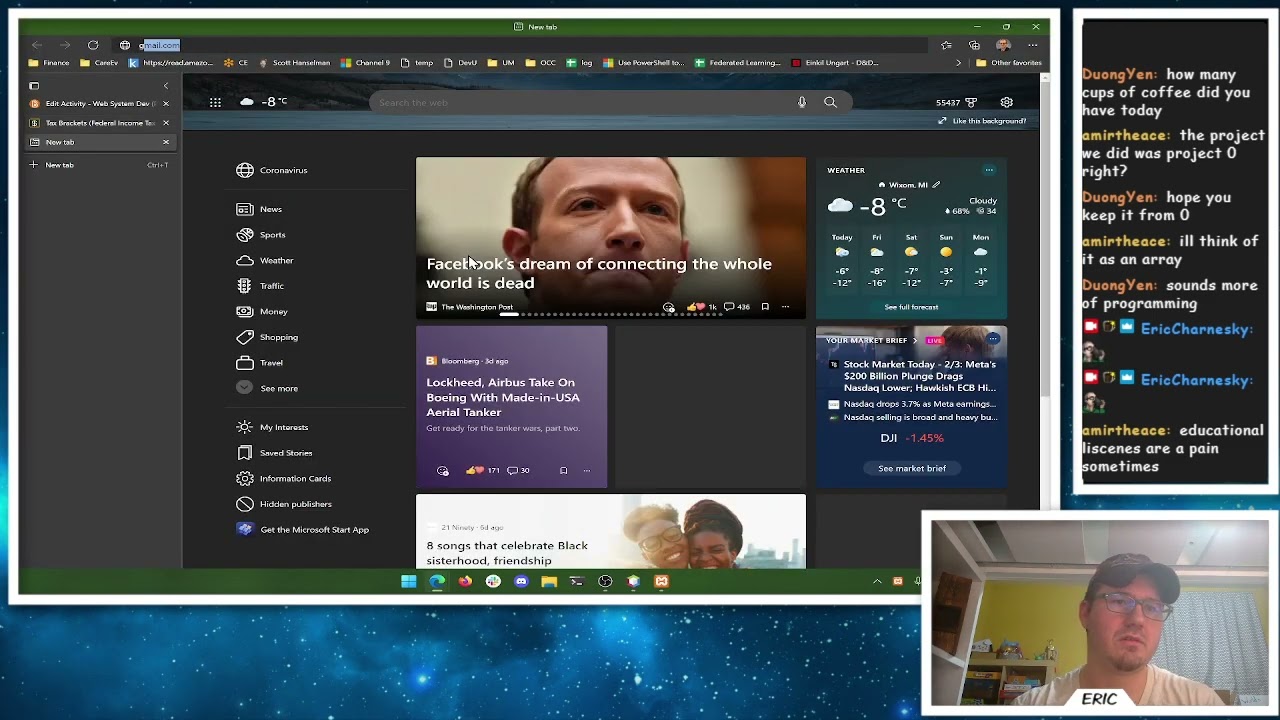Image resolution: width=1280 pixels, height=720 pixels.
Task: Open the Edge favorites star icon
Action: coord(946,45)
